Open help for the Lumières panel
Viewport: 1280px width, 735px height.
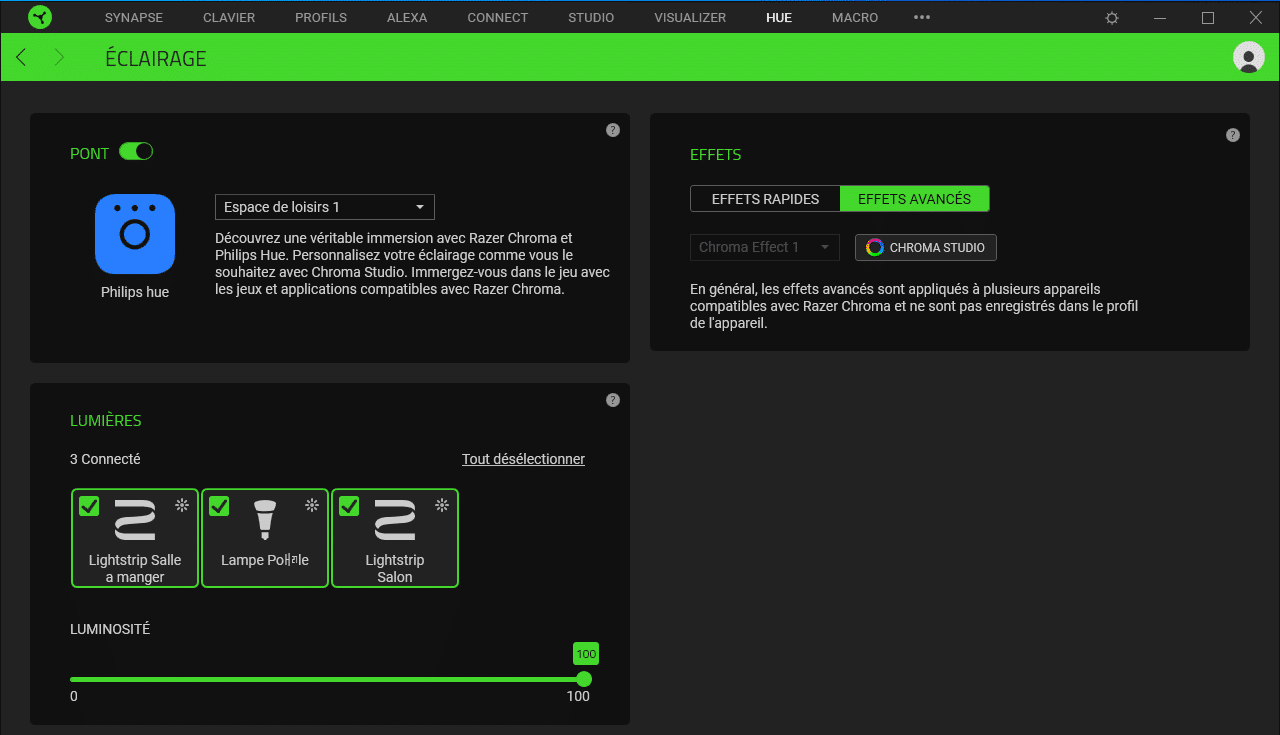coord(613,400)
